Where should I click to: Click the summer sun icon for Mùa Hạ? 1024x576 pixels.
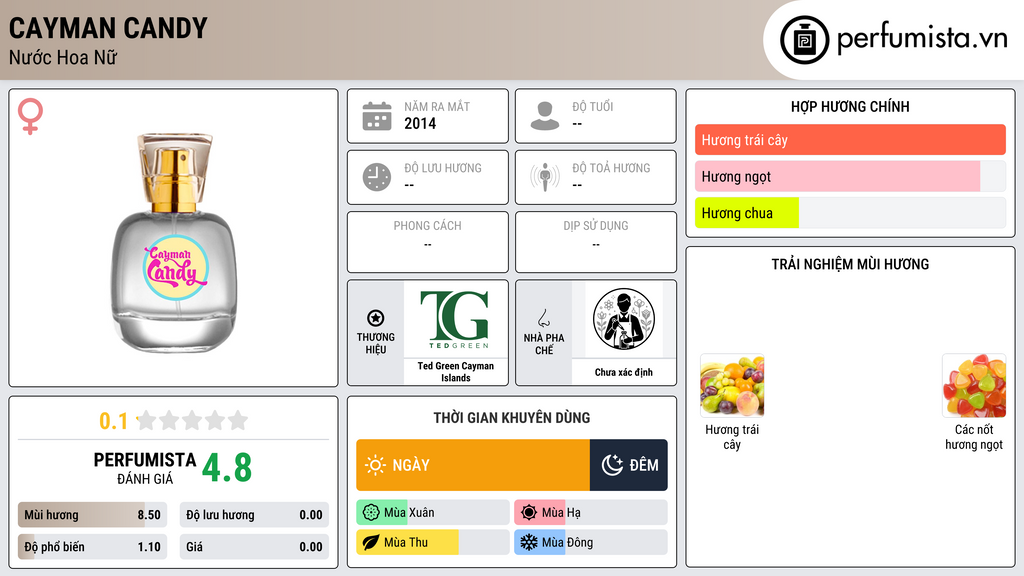point(529,513)
